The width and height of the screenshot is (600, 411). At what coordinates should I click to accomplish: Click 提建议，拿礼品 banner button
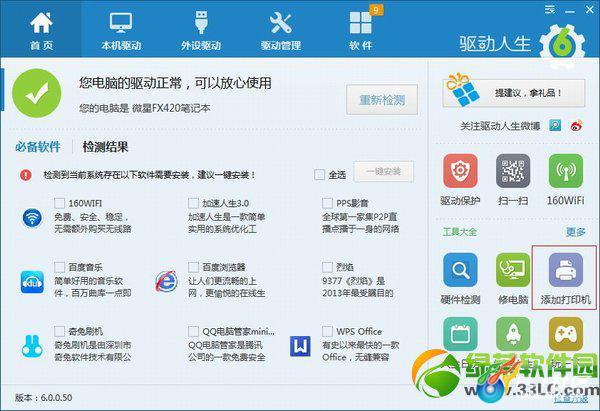click(x=514, y=93)
